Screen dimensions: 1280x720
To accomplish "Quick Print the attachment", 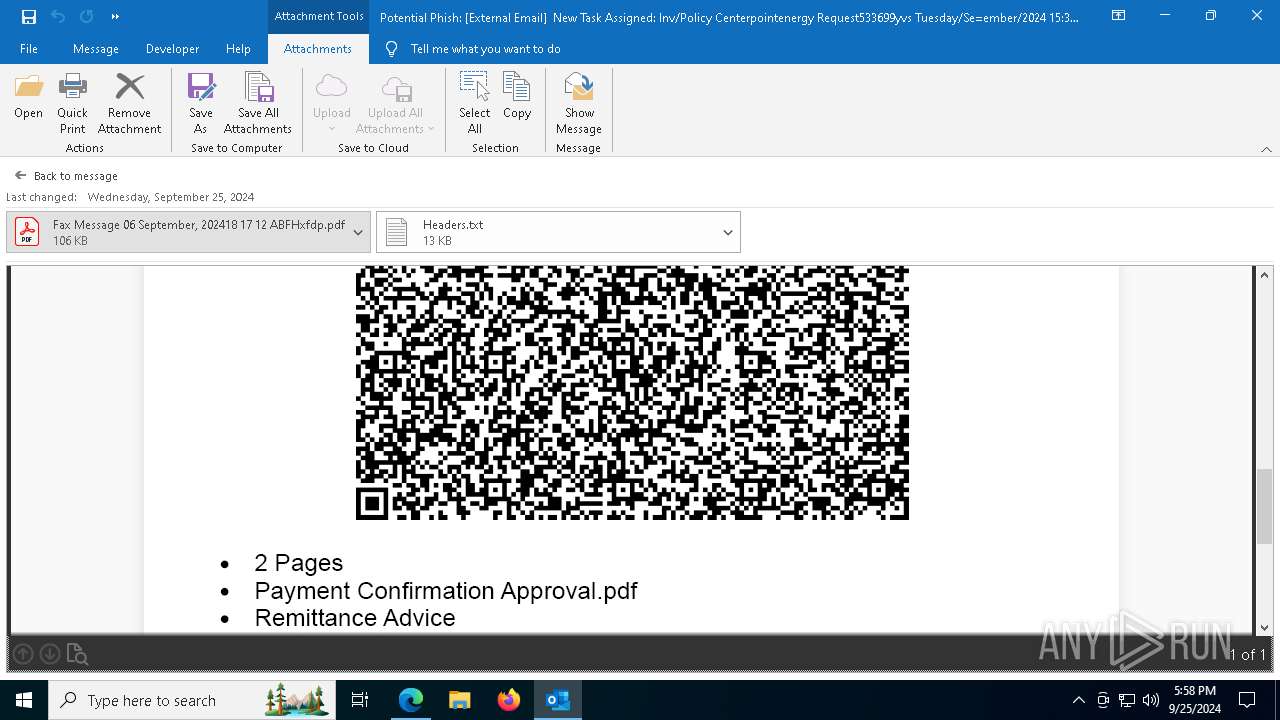I will pyautogui.click(x=72, y=104).
